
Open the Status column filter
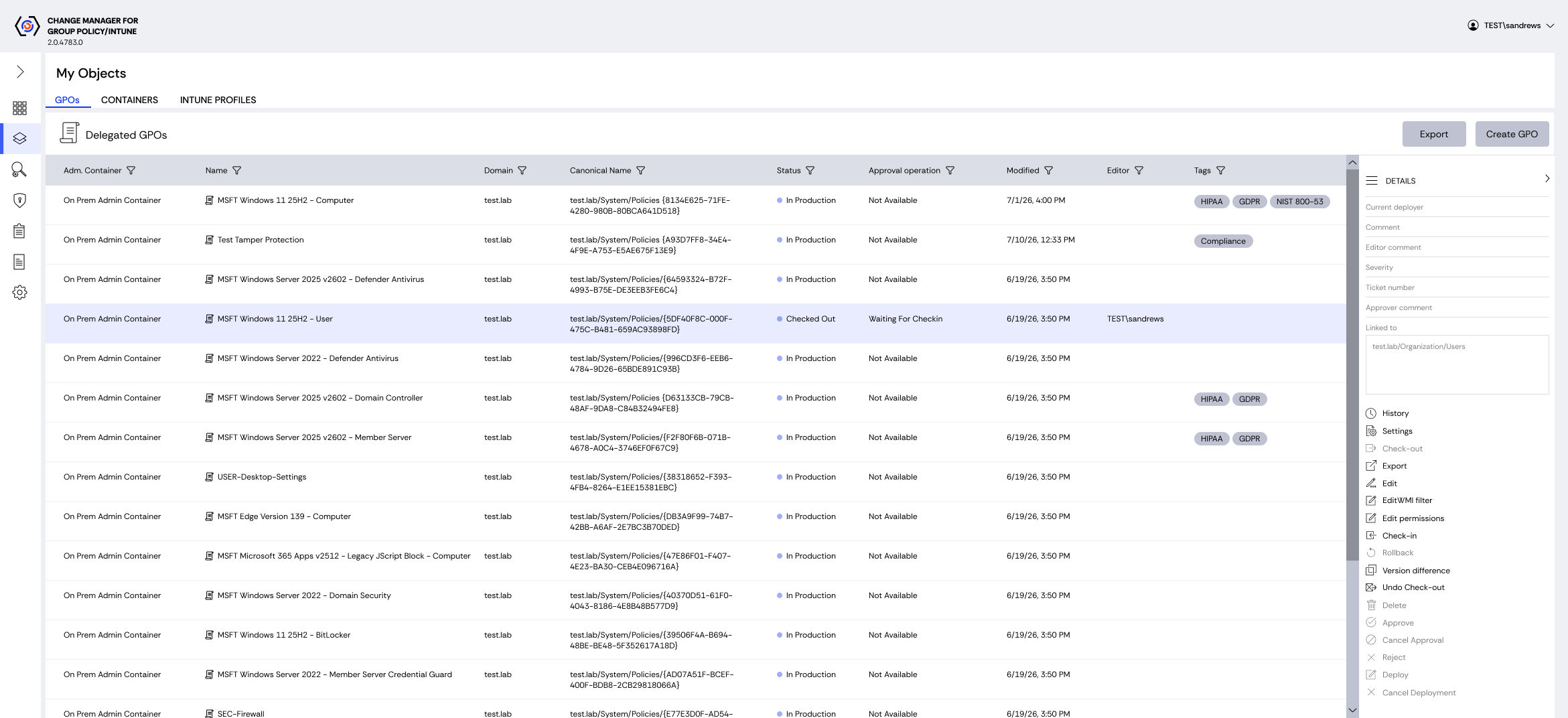click(810, 171)
